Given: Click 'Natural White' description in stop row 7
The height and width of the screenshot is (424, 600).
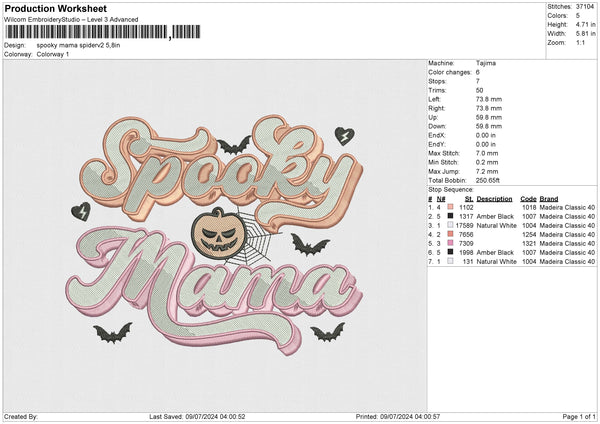Looking at the screenshot, I should coord(497,262).
